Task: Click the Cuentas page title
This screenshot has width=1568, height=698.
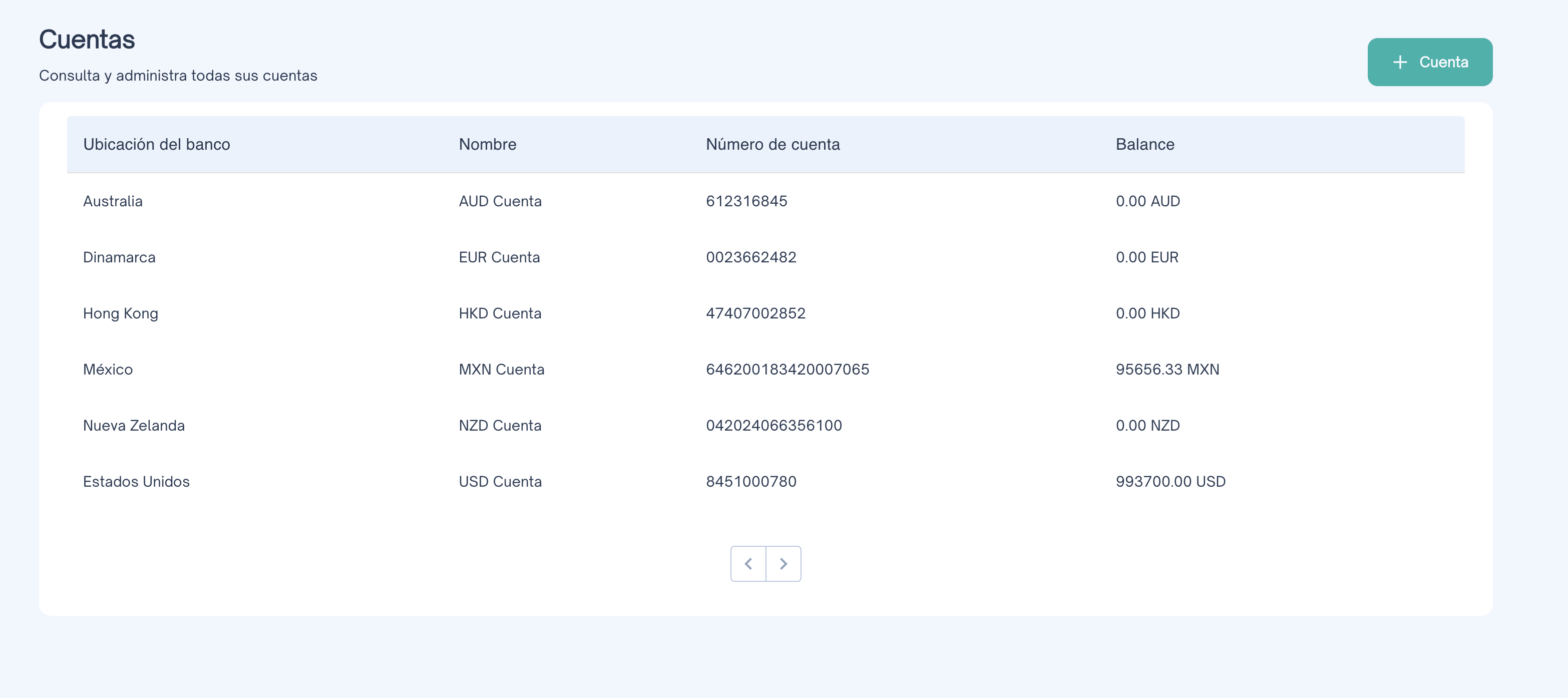Action: click(x=87, y=40)
